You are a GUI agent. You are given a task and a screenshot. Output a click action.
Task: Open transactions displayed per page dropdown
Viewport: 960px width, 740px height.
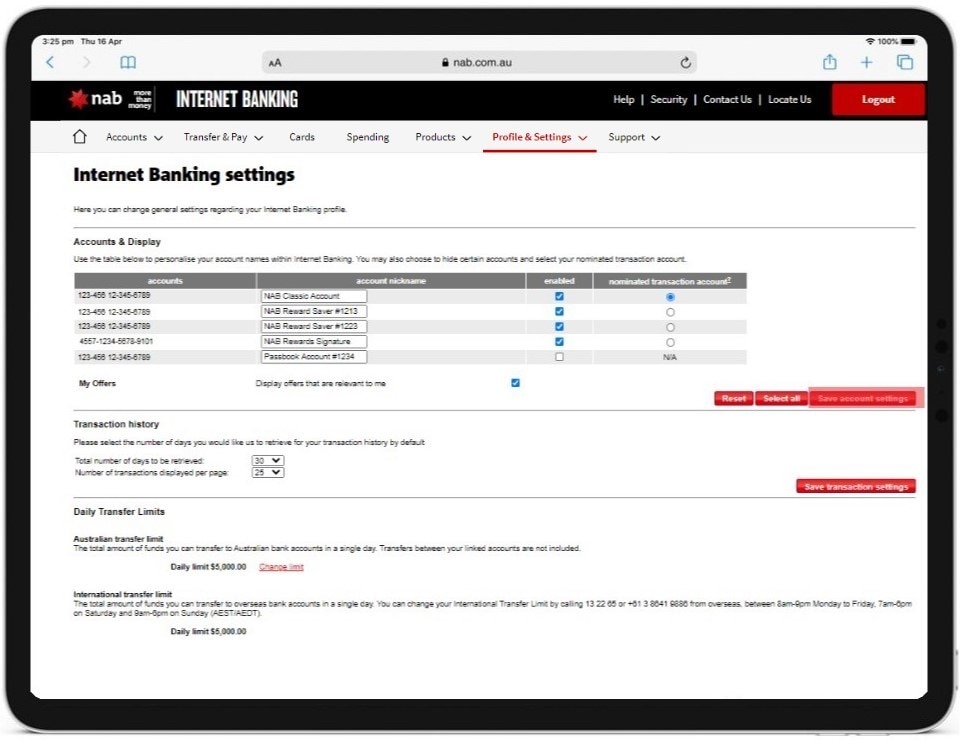tap(268, 473)
